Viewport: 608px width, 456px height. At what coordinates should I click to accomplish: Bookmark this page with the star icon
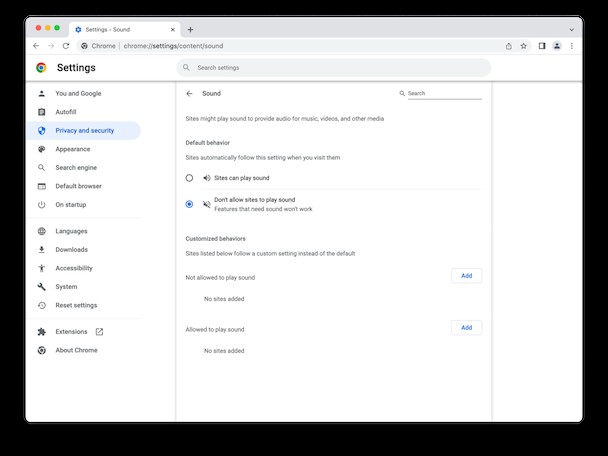click(523, 46)
